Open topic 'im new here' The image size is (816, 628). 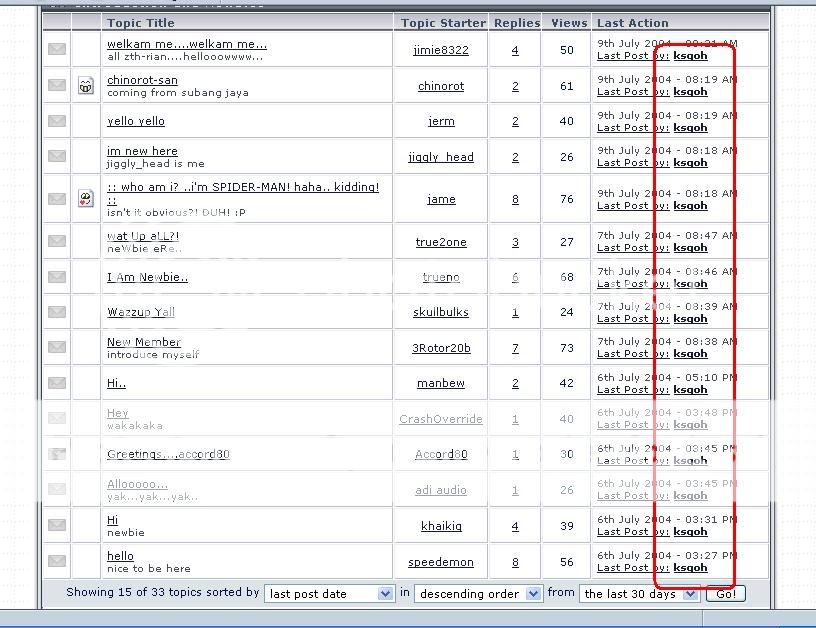pos(142,151)
